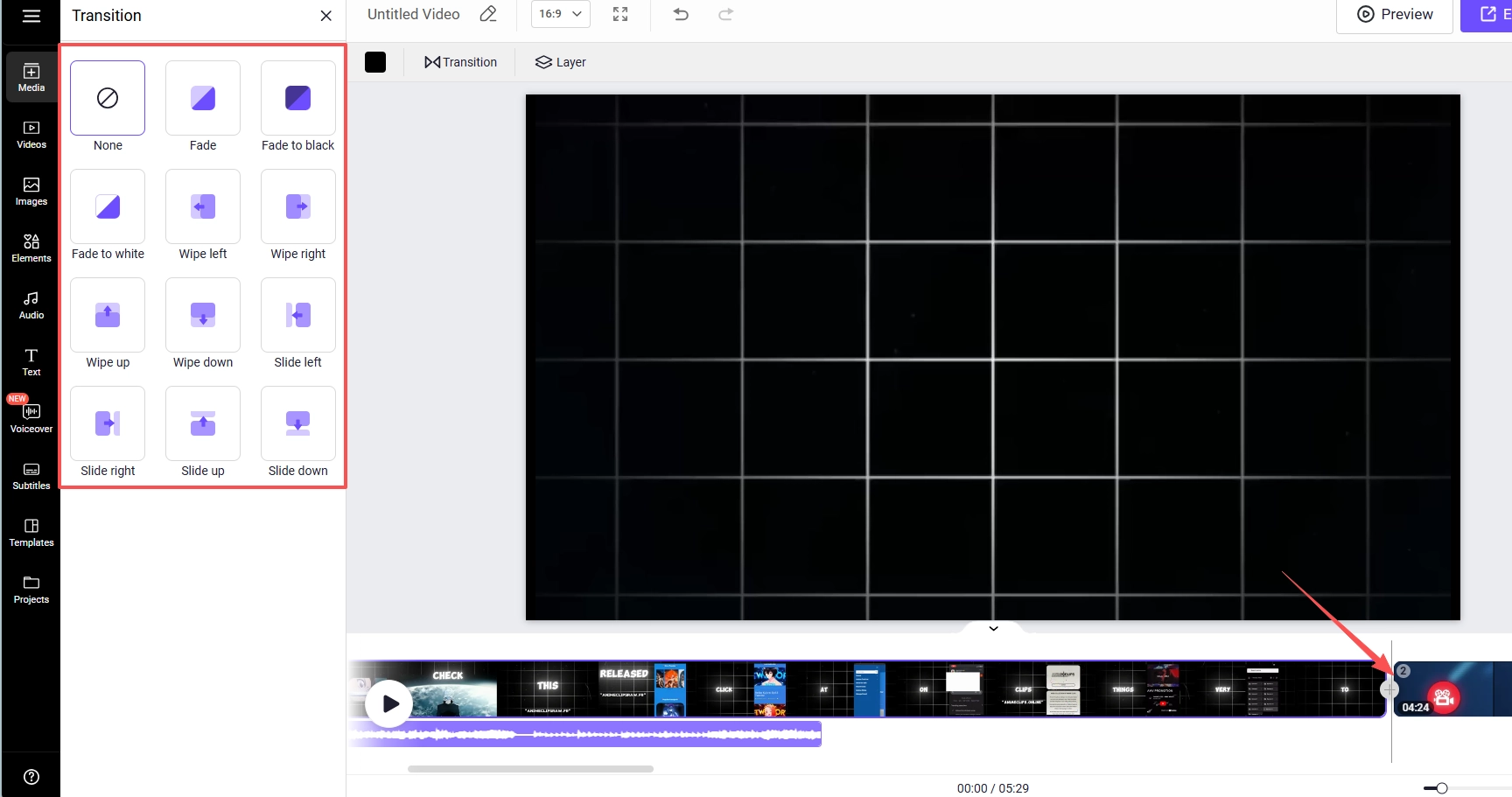
Task: Open the background color swatch
Action: [375, 61]
